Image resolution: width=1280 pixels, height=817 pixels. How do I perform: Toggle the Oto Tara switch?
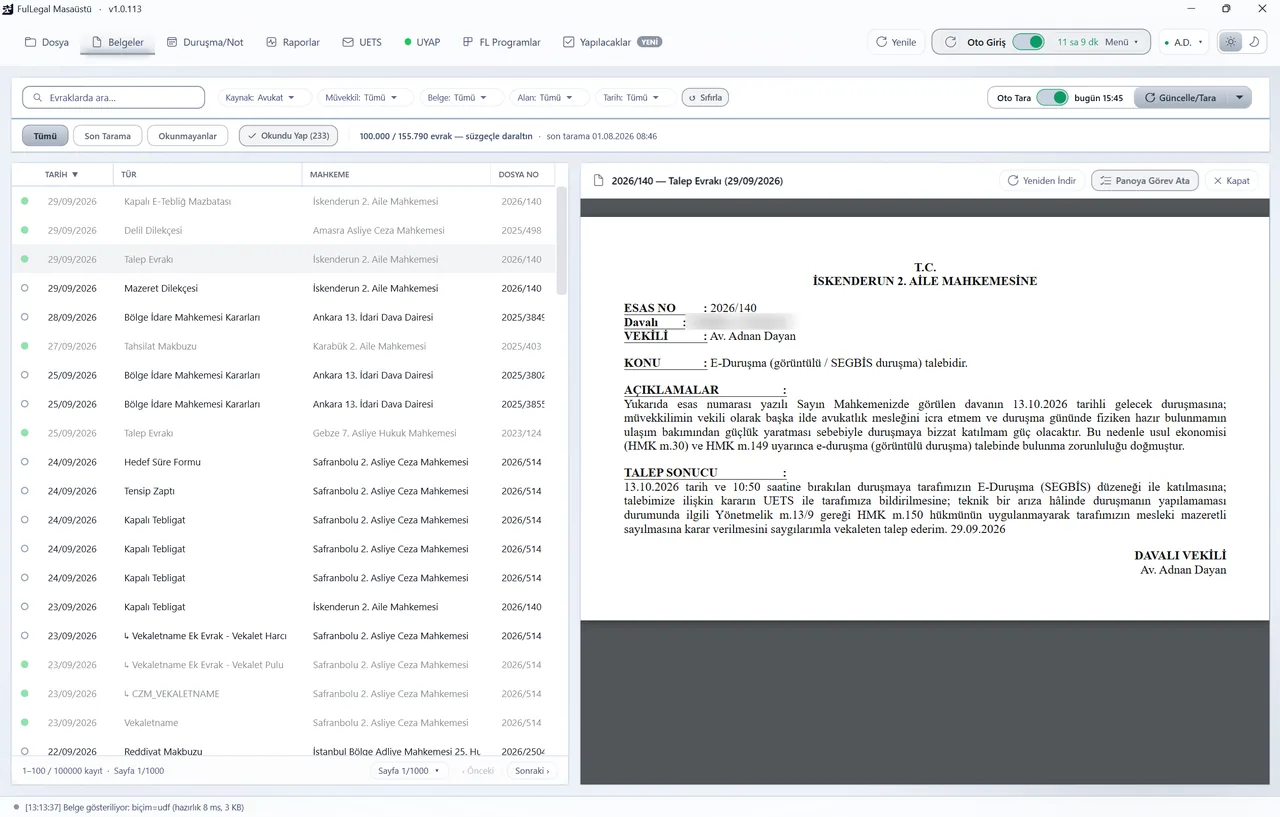coord(1052,98)
